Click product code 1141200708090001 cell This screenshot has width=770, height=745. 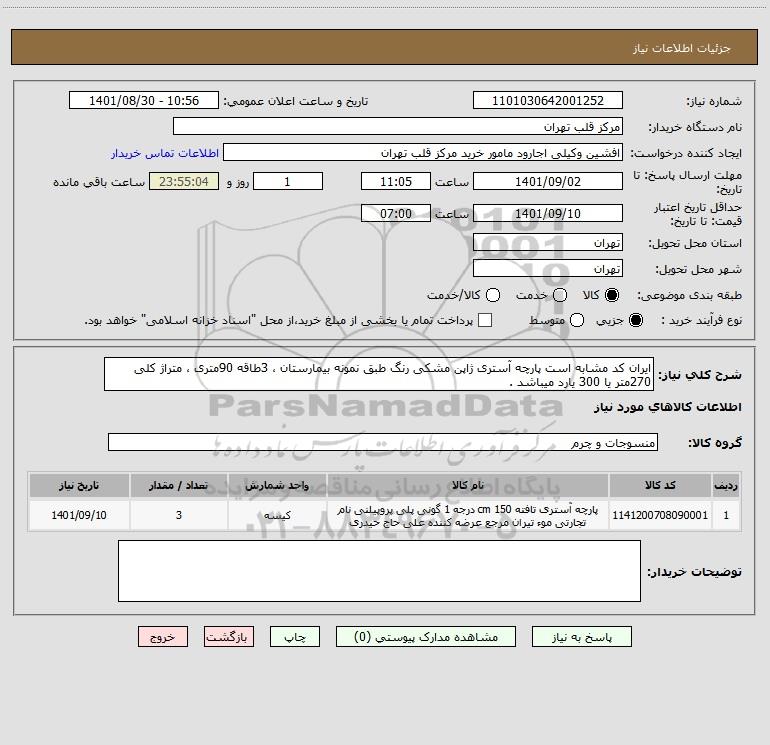(660, 515)
